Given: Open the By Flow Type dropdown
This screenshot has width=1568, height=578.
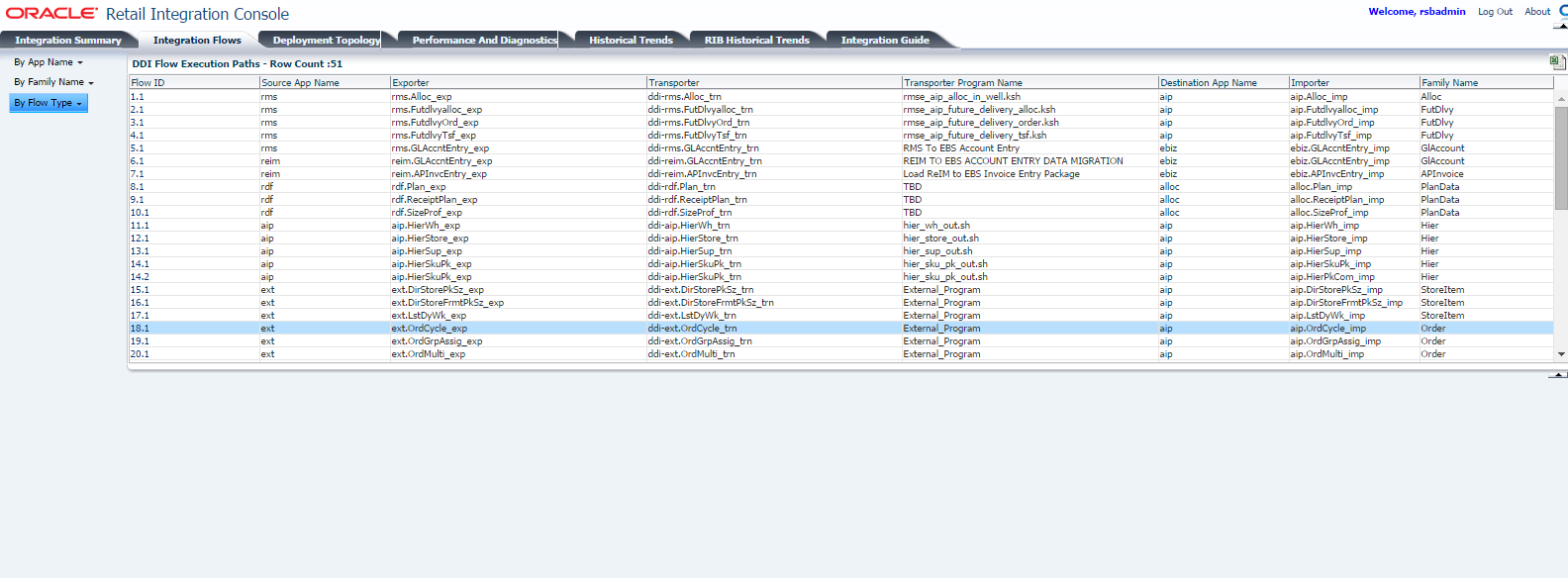Looking at the screenshot, I should coord(49,103).
